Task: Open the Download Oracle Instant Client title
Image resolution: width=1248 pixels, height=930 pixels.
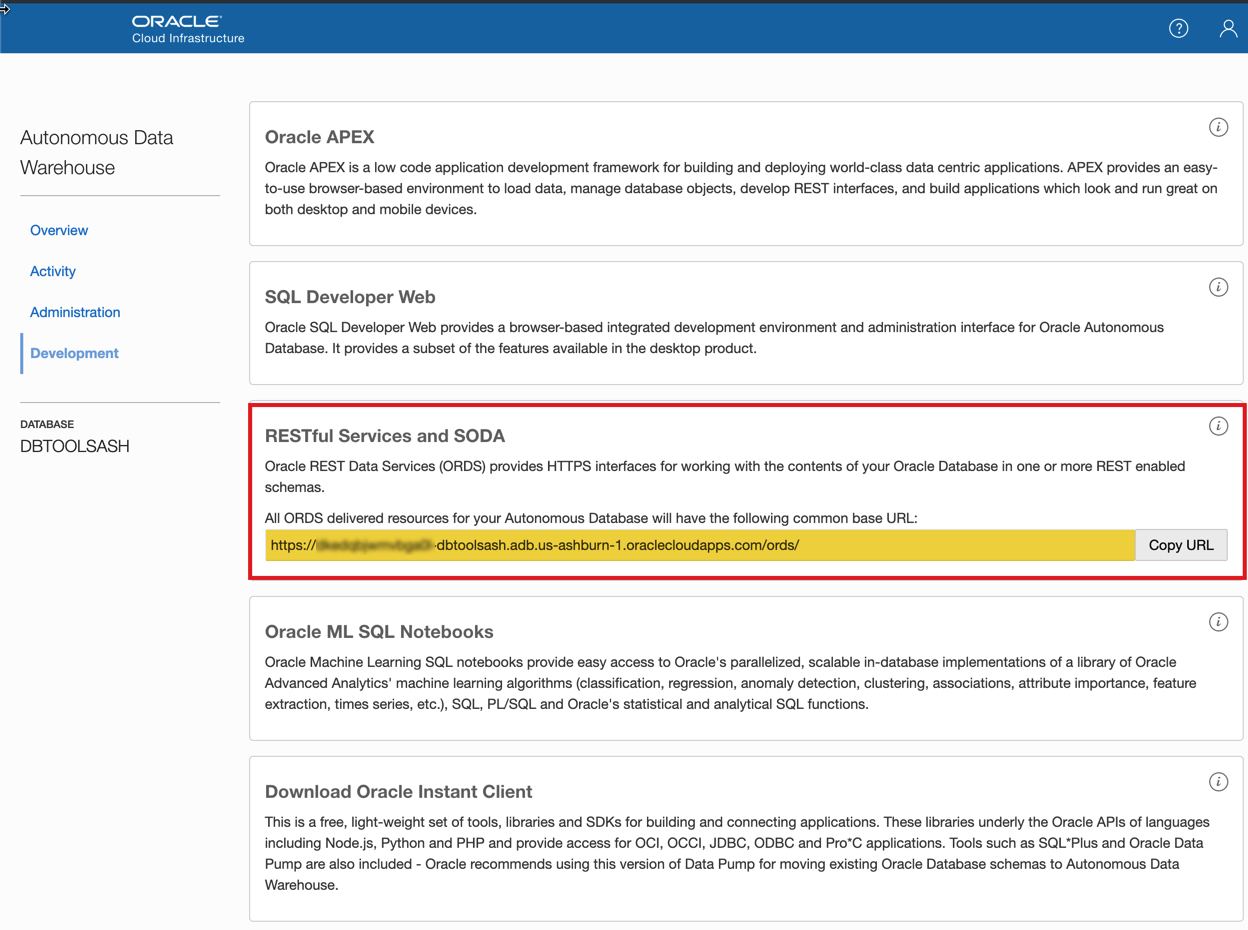Action: click(x=398, y=792)
